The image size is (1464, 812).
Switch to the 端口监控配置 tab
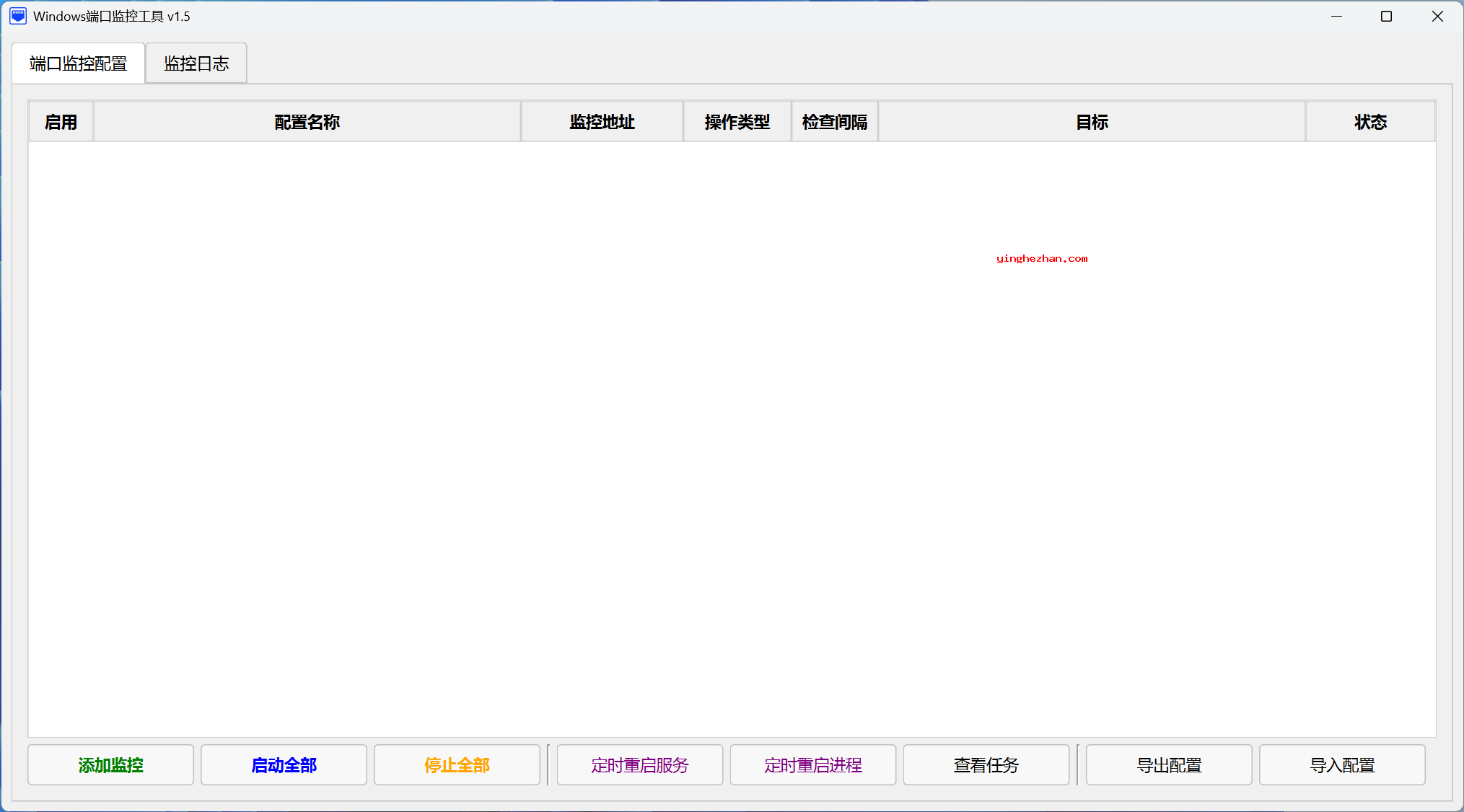[x=79, y=63]
